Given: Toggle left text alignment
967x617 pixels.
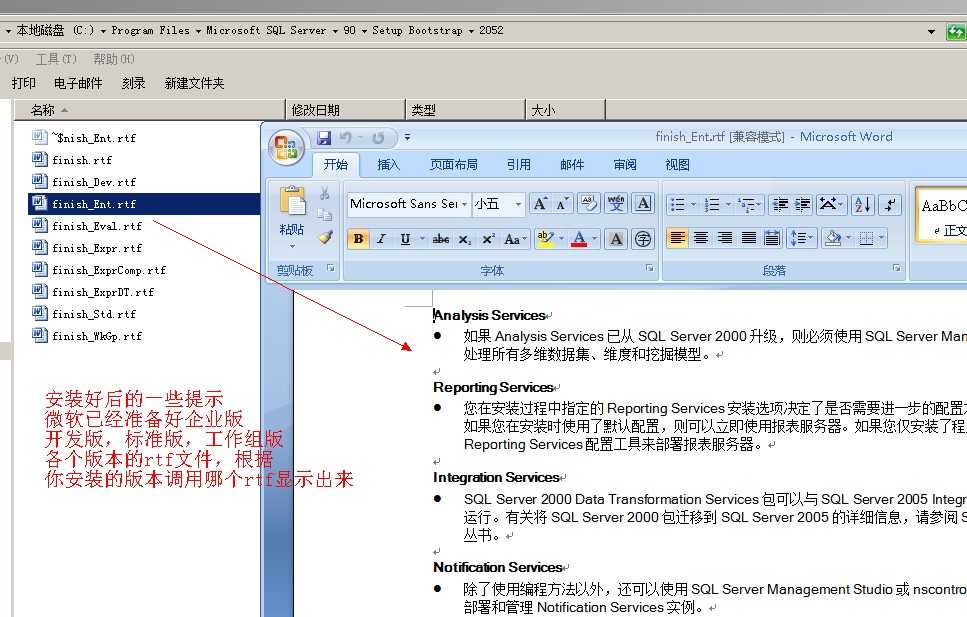Looking at the screenshot, I should pyautogui.click(x=677, y=238).
